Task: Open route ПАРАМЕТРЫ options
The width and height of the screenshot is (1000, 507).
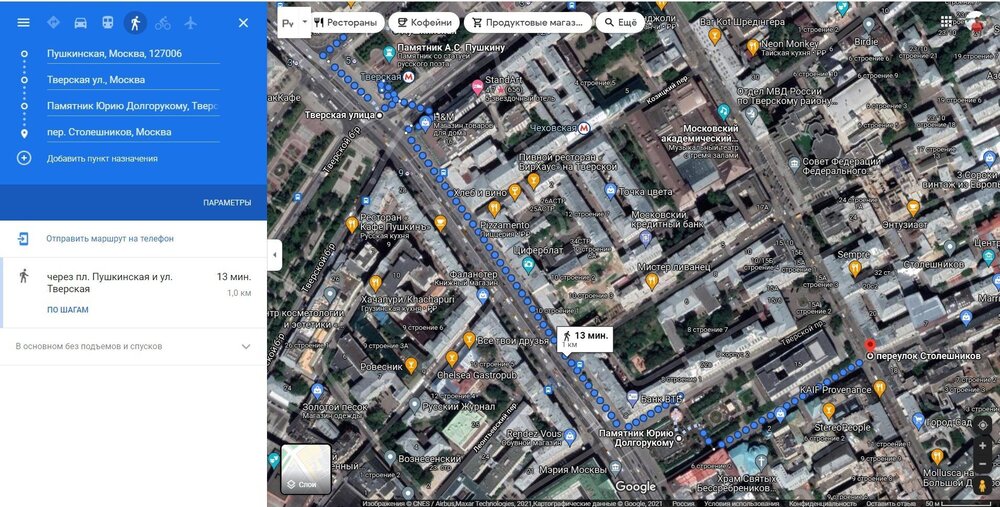Action: [227, 203]
